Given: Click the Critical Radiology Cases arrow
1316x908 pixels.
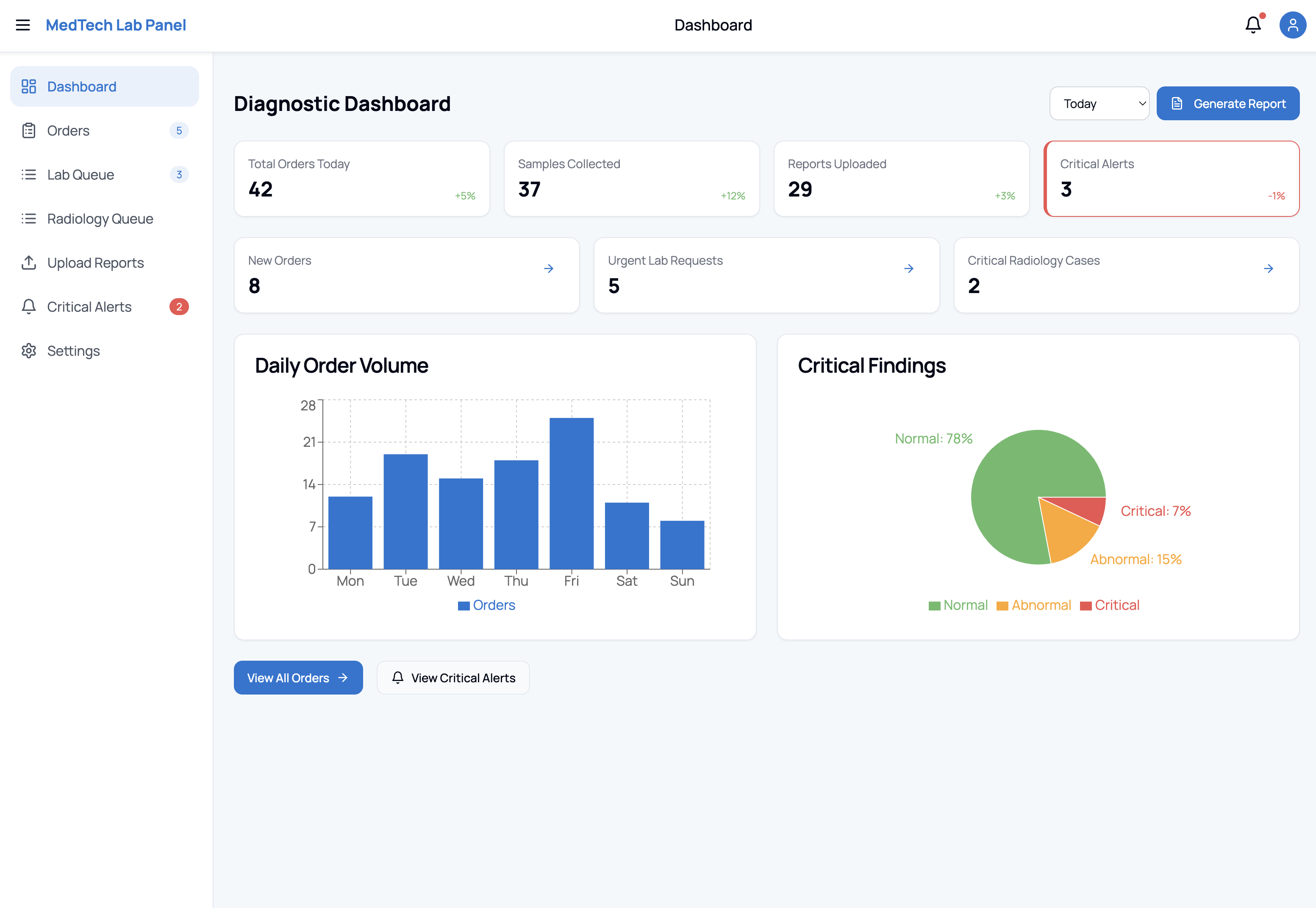Looking at the screenshot, I should point(1268,269).
